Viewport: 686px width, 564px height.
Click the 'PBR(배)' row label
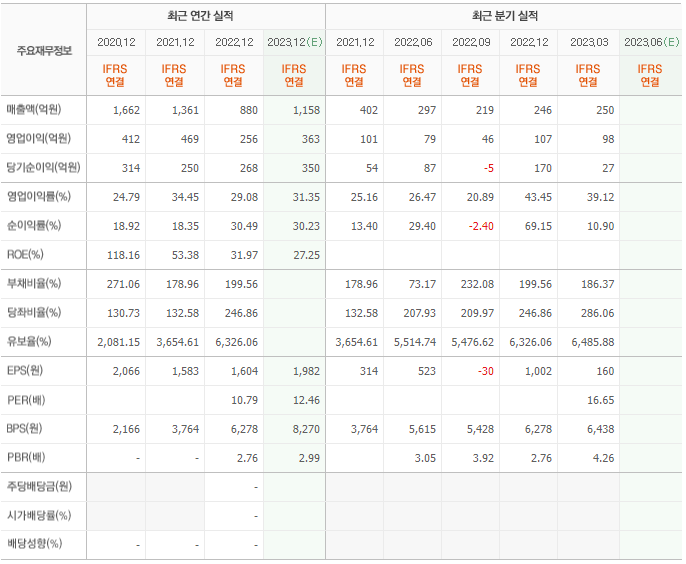[x=26, y=457]
